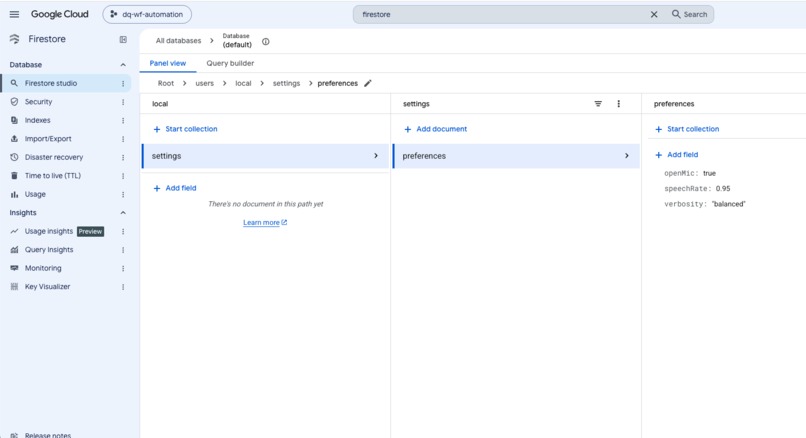Select the preferences document row

pos(516,156)
